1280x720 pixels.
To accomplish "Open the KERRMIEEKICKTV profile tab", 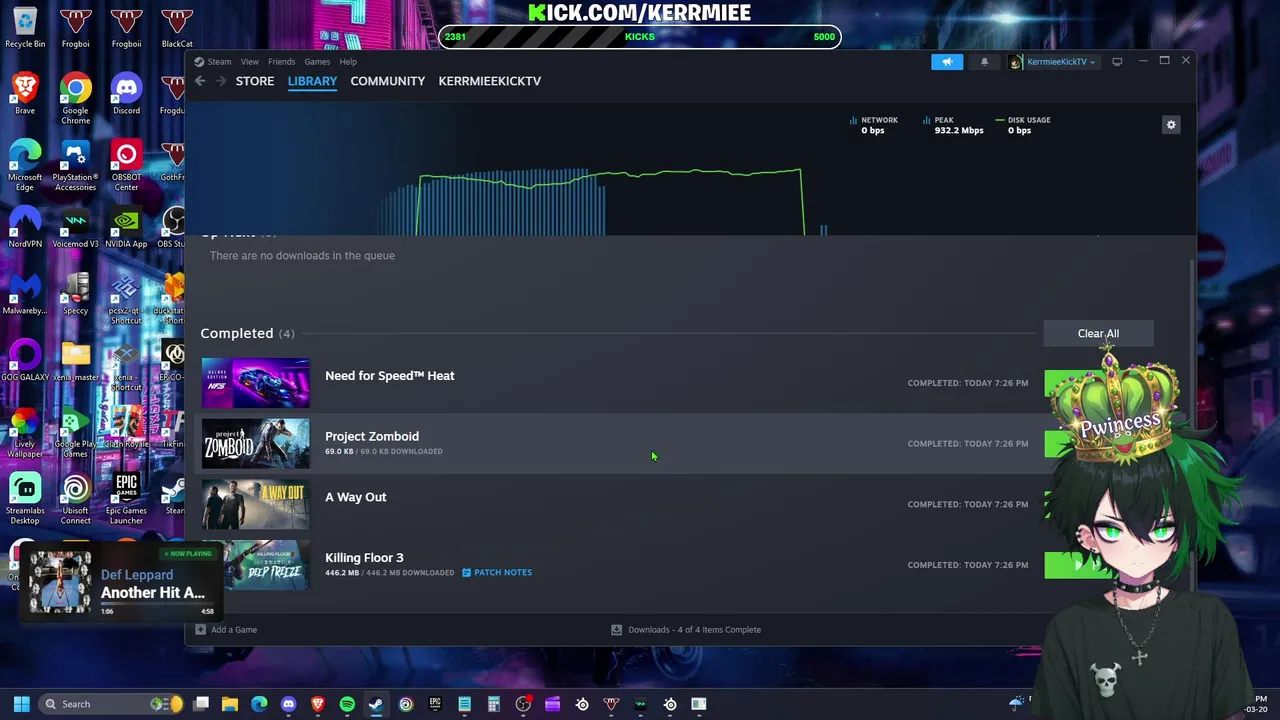I will point(490,81).
